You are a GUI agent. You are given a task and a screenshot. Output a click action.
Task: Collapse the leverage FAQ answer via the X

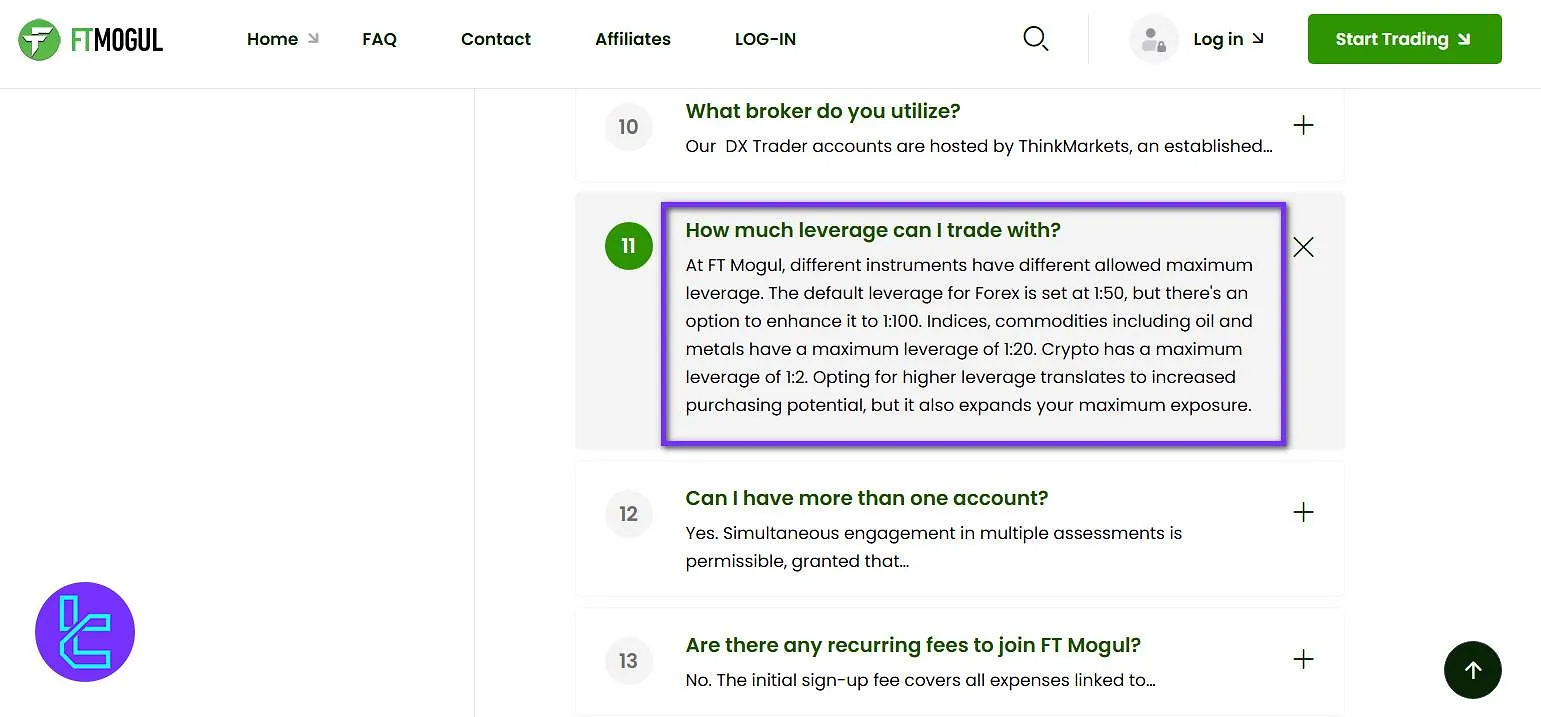click(1303, 246)
